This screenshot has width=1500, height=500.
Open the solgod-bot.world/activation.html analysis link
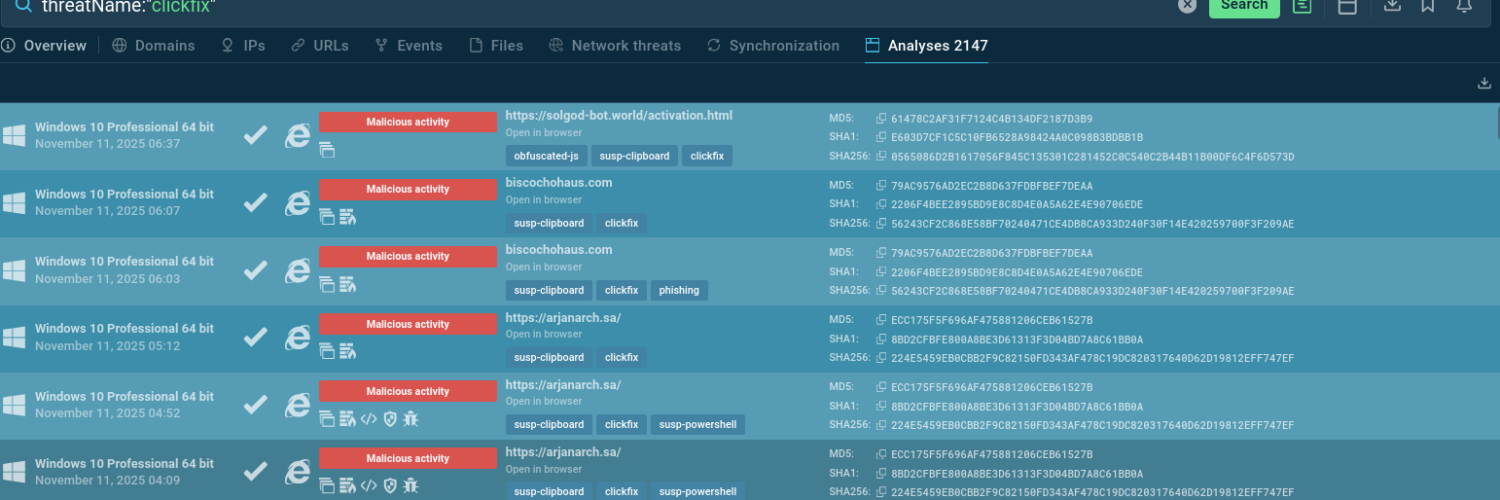pyautogui.click(x=619, y=116)
